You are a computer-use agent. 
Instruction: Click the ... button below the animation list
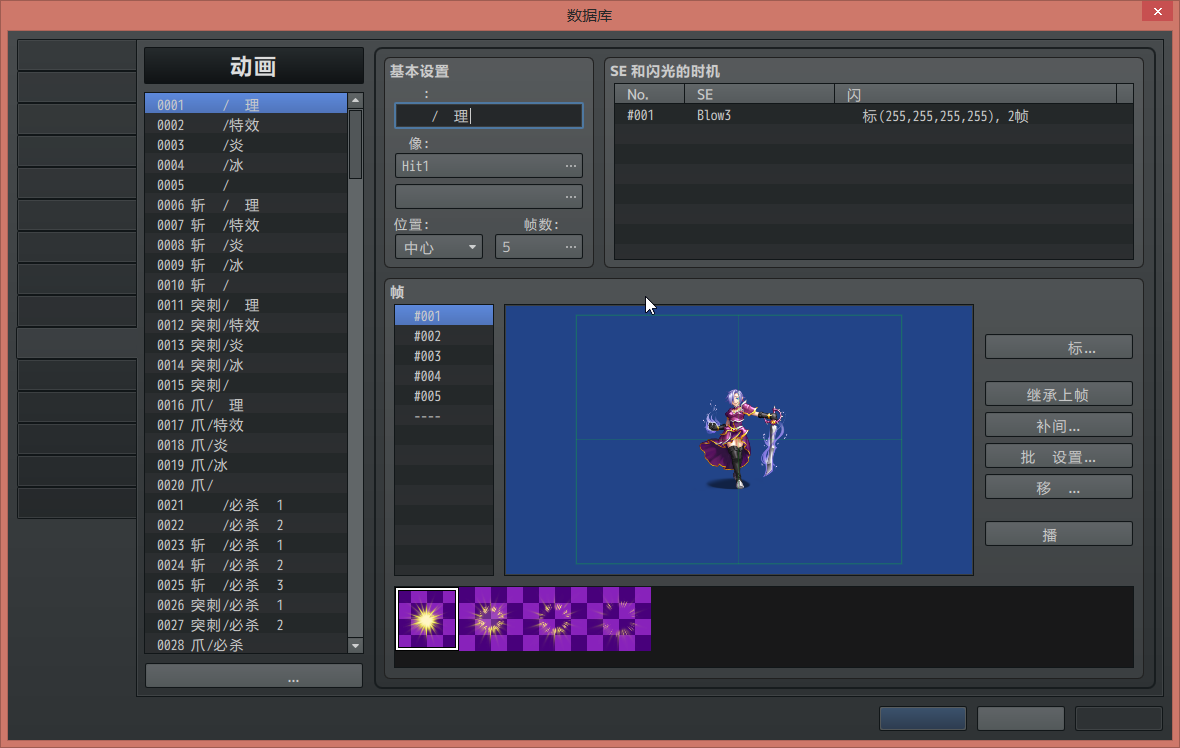(x=254, y=676)
